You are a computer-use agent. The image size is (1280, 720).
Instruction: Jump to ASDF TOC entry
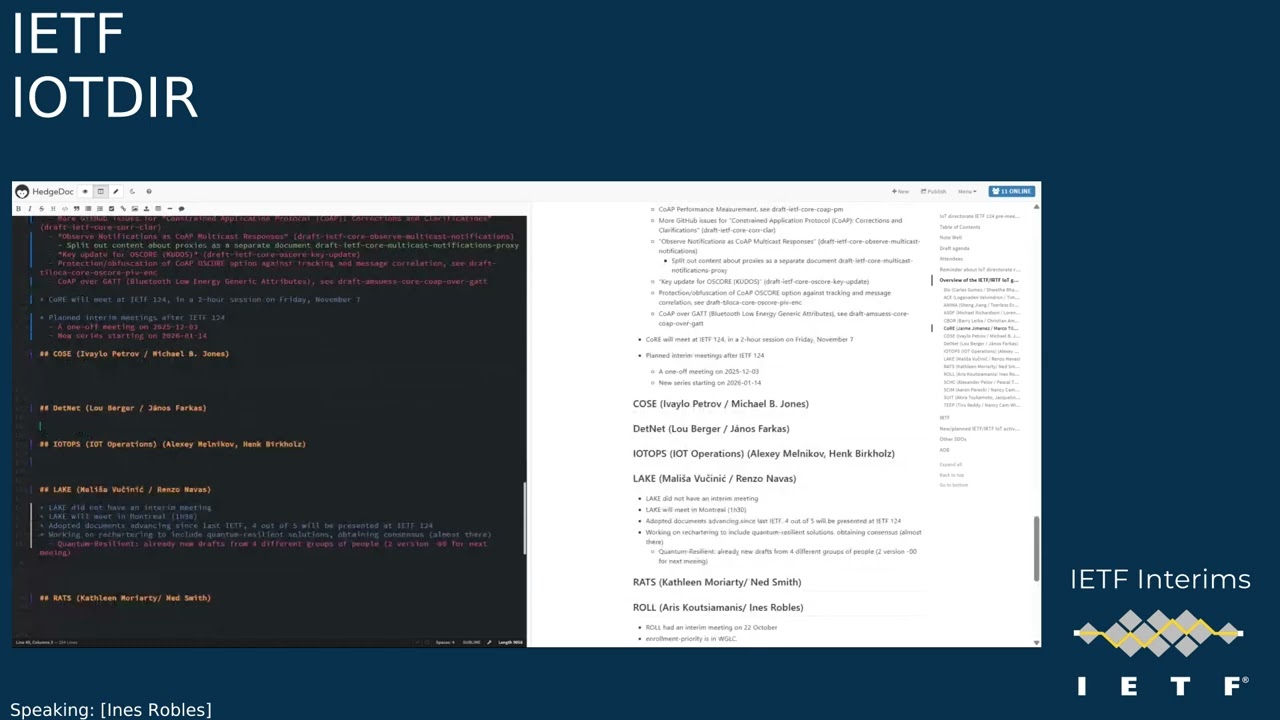[x=981, y=313]
